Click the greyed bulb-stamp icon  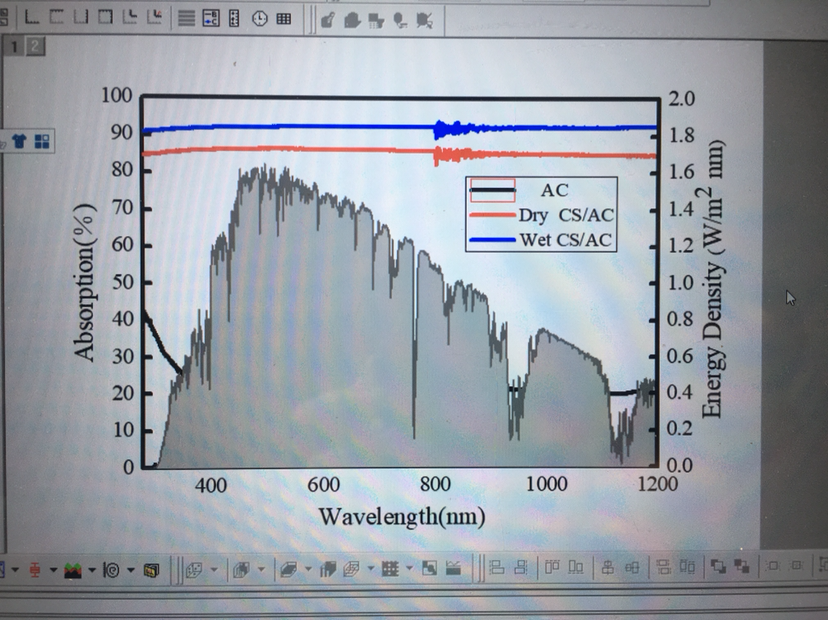pos(400,21)
